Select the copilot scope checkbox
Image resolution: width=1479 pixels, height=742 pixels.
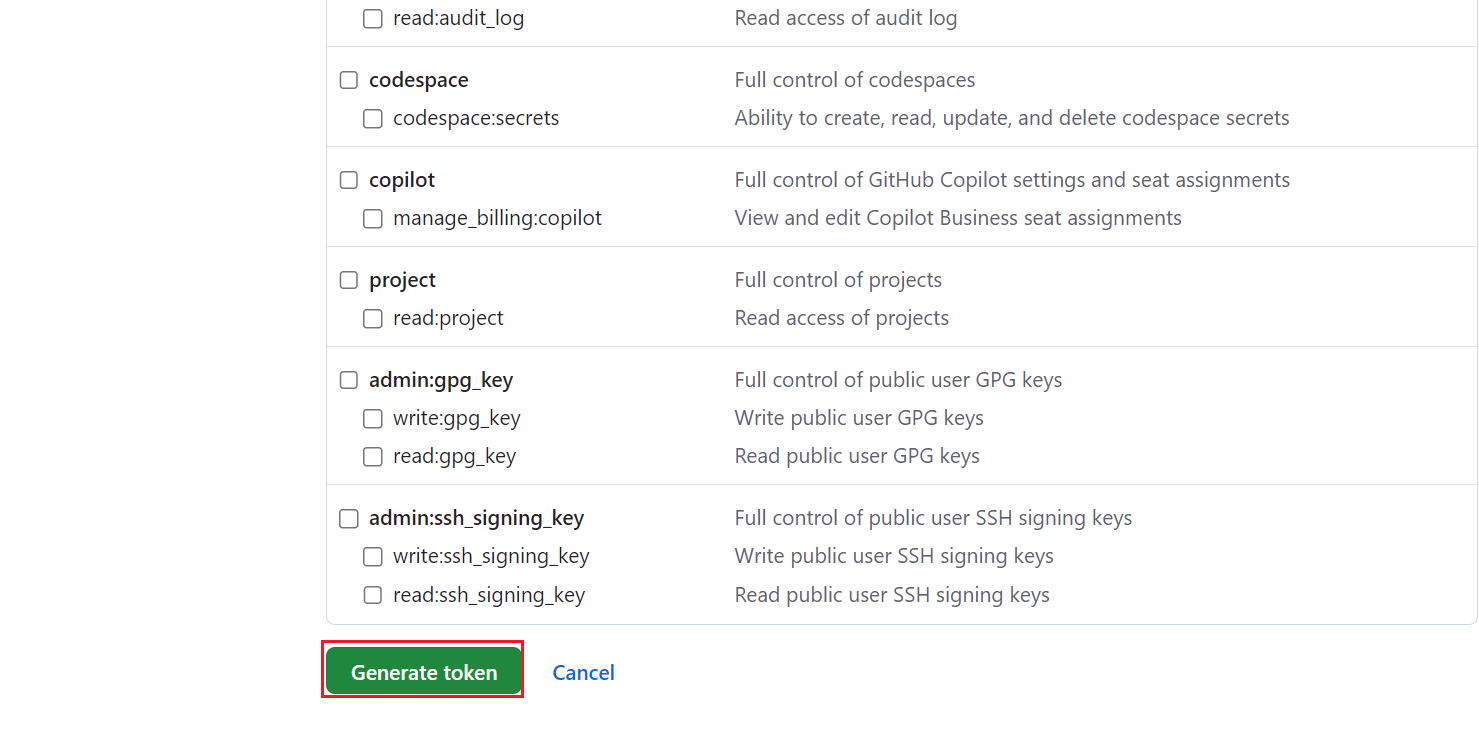coord(349,180)
